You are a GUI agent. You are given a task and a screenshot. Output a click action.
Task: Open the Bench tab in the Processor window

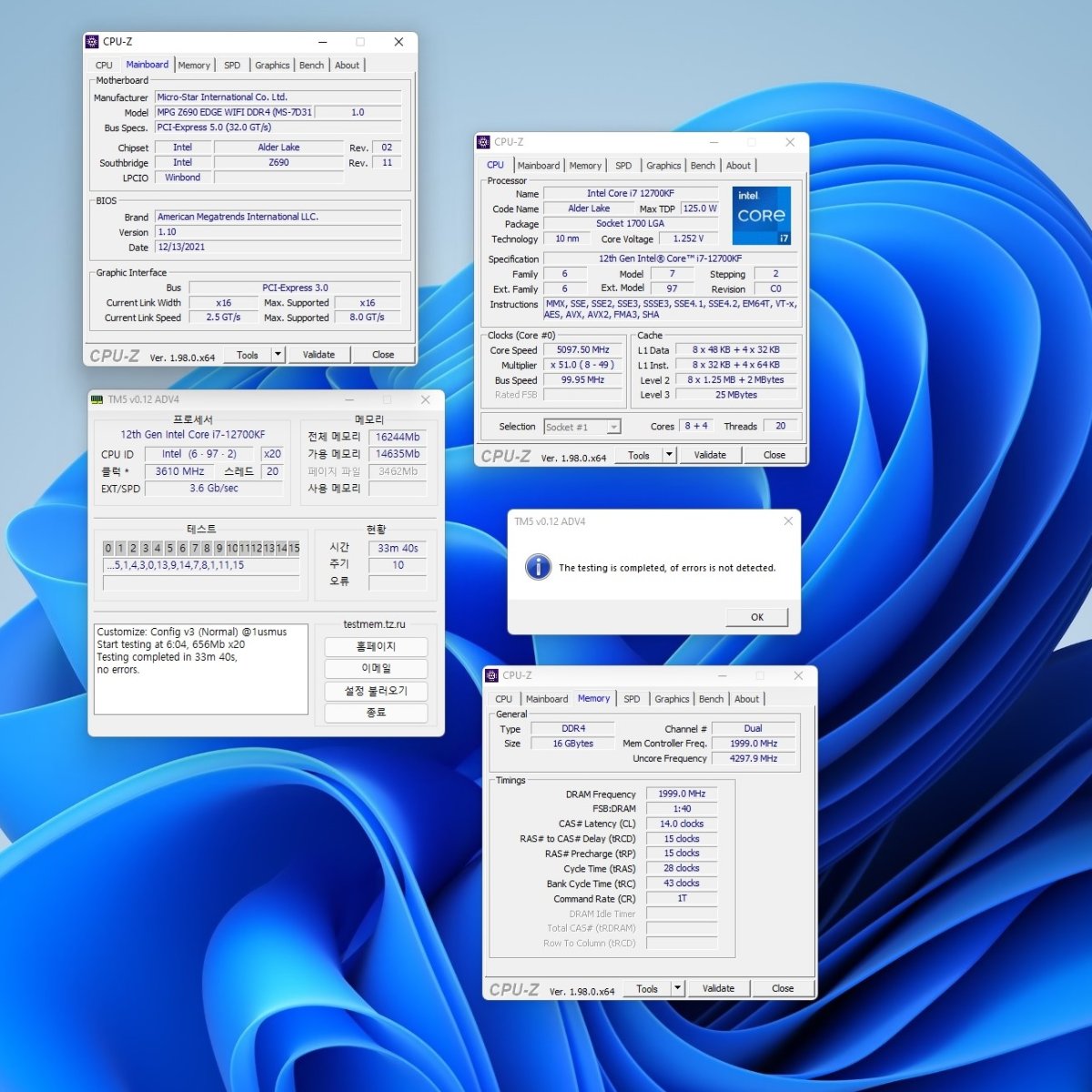click(703, 166)
